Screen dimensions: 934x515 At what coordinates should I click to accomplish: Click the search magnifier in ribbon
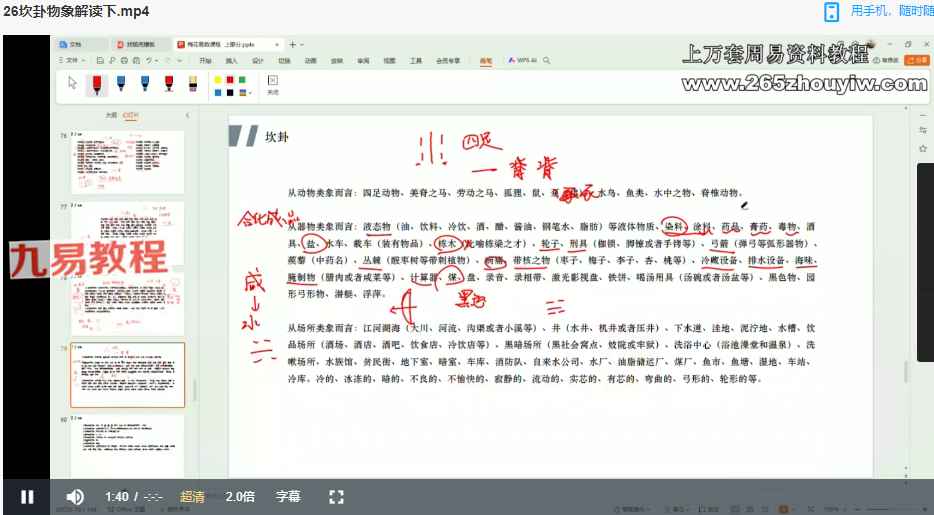tap(547, 60)
